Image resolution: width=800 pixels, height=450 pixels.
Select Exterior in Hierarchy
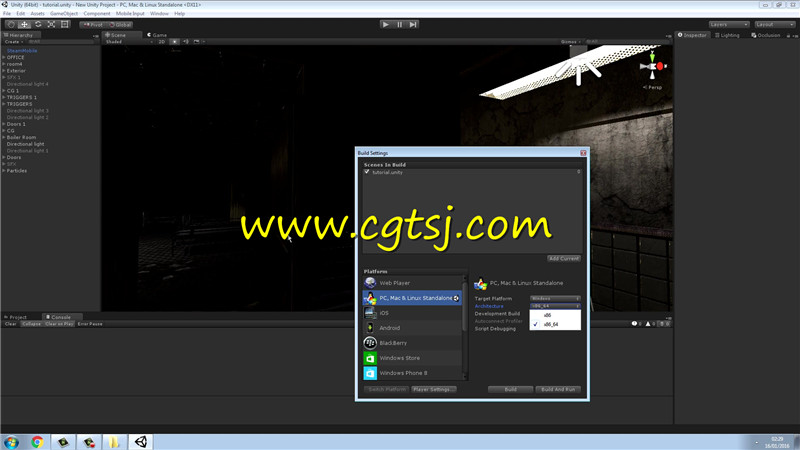click(x=16, y=70)
